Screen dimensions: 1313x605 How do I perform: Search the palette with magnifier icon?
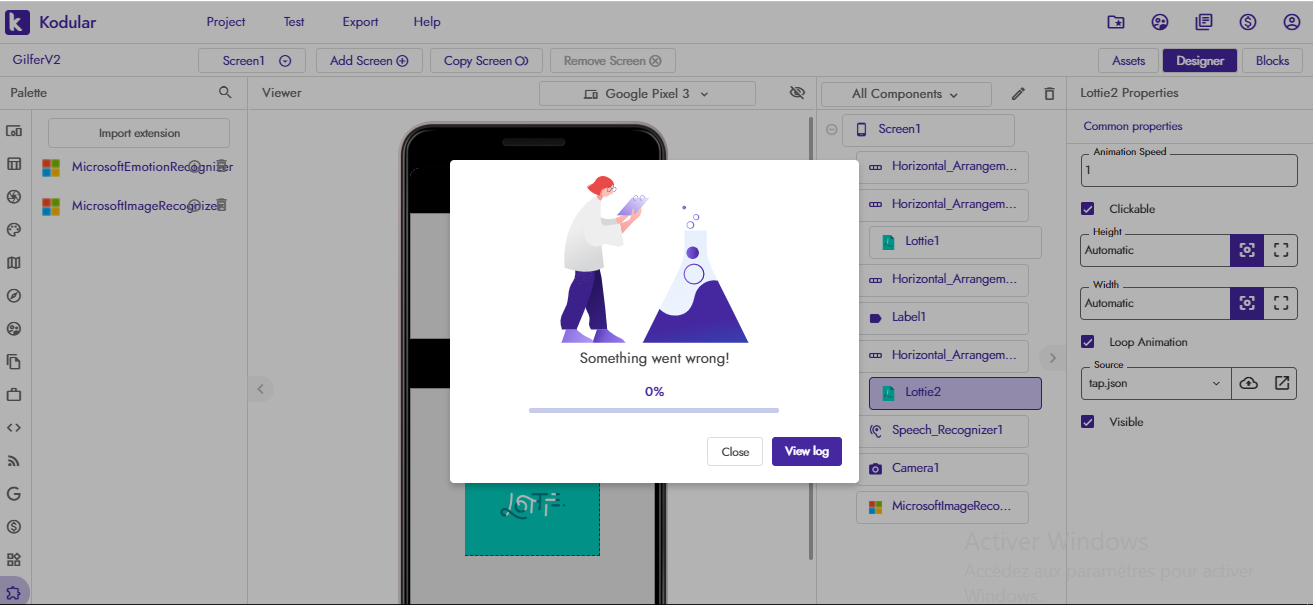coord(225,93)
